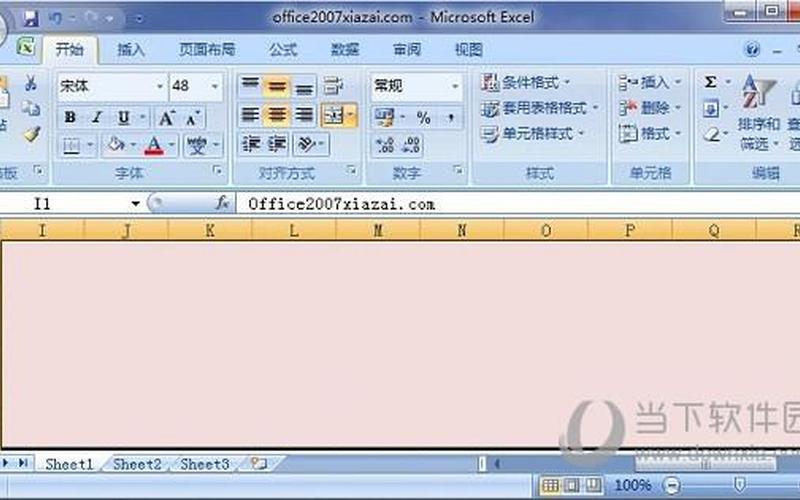Click accounting number format icon
Screen dimensions: 800x500
tap(385, 117)
